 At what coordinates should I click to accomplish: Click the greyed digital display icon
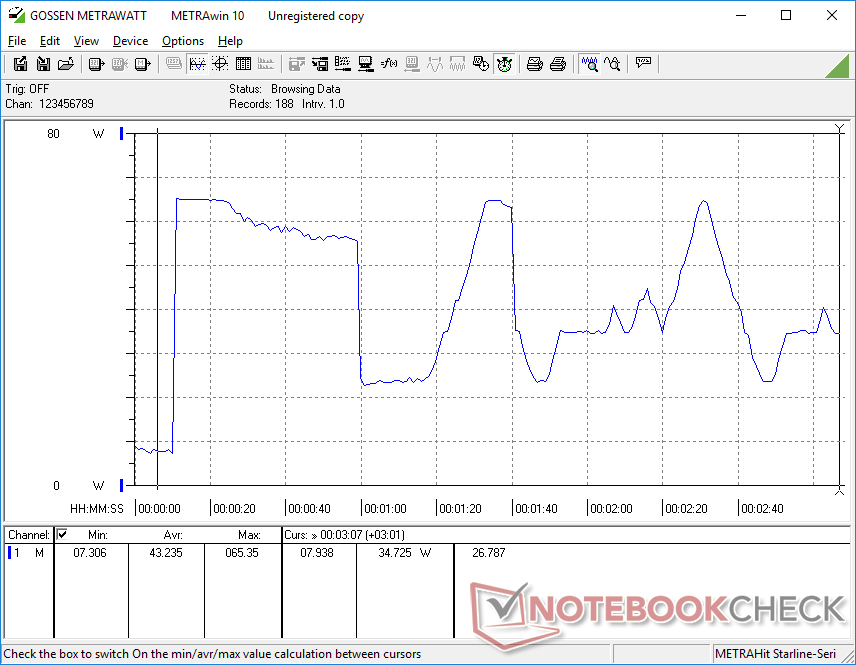click(174, 64)
